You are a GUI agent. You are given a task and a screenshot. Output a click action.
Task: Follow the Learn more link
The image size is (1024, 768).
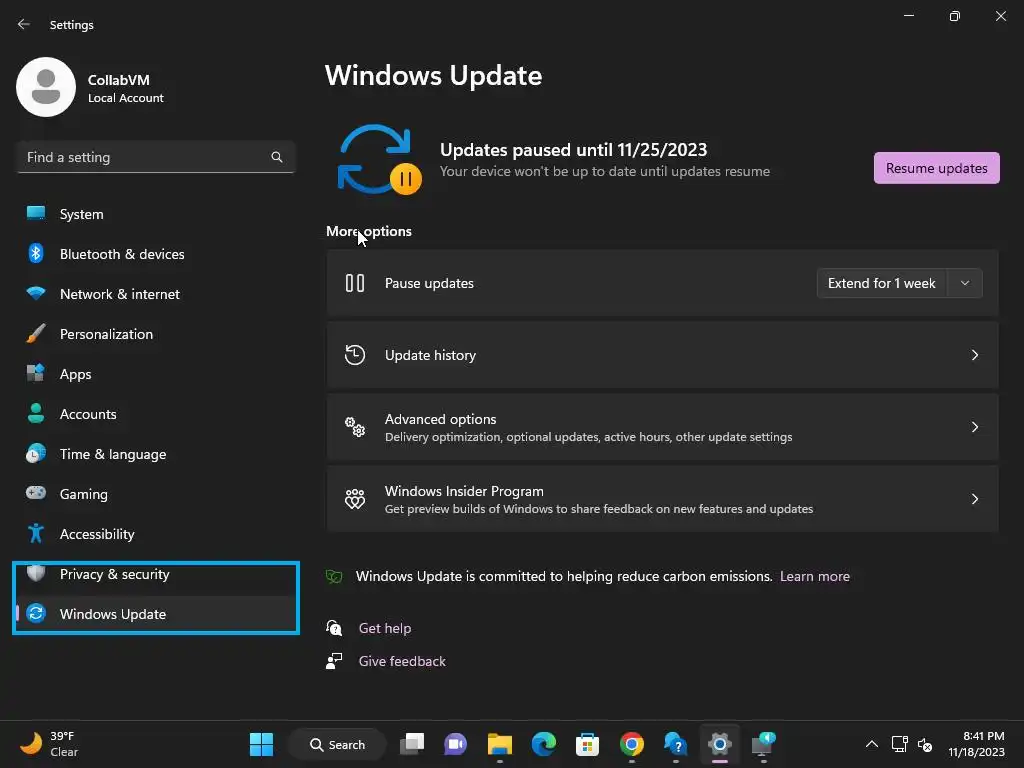tap(814, 576)
